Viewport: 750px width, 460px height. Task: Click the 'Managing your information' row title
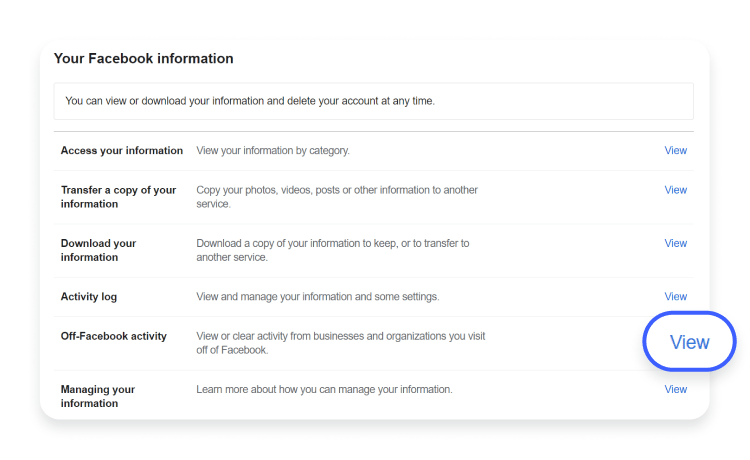(x=98, y=396)
